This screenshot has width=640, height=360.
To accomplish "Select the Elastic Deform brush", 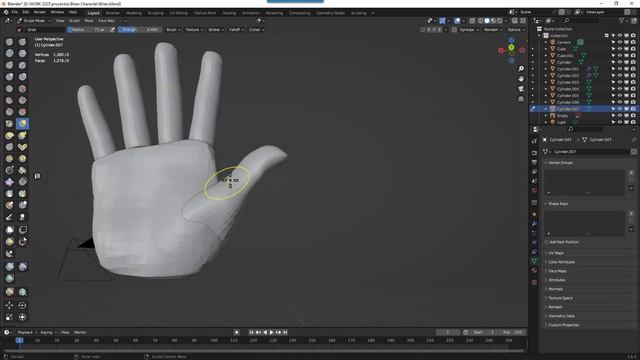I will coord(9,135).
